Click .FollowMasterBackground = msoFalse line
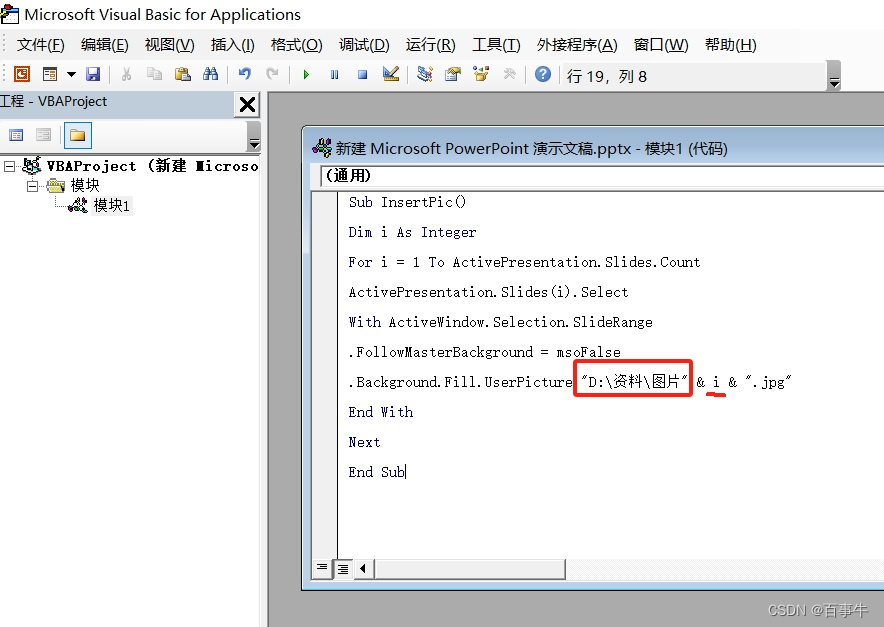884x627 pixels. tap(484, 352)
